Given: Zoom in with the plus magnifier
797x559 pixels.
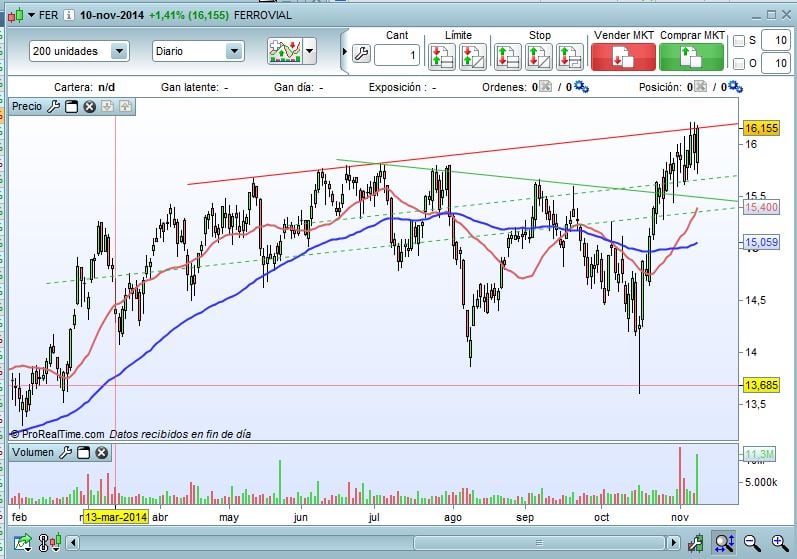Looking at the screenshot, I should click(780, 543).
